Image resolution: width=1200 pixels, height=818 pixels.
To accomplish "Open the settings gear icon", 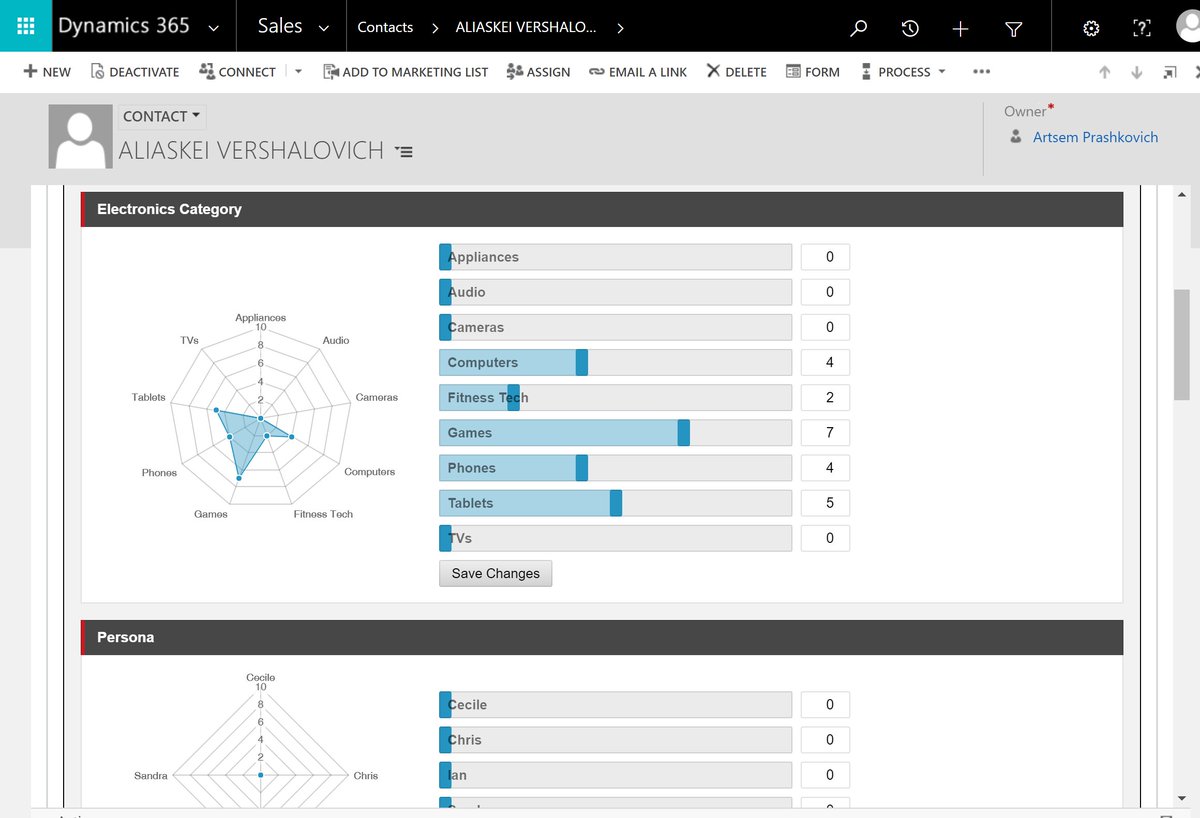I will point(1091,28).
